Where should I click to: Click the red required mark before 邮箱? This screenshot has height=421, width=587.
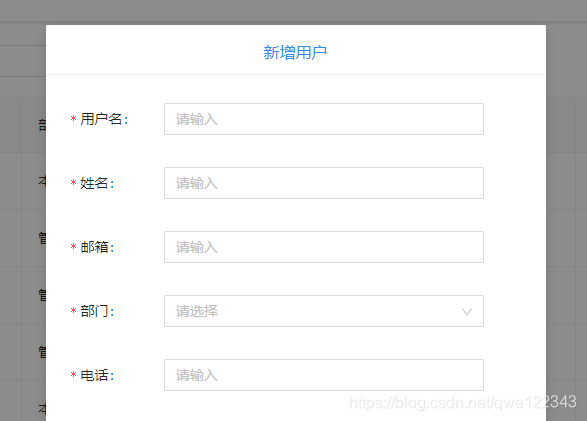73,247
